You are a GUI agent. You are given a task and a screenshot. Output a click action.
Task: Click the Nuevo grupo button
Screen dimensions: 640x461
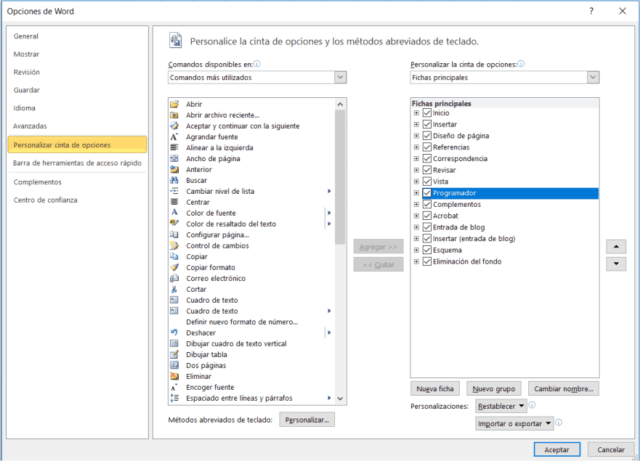pos(494,389)
